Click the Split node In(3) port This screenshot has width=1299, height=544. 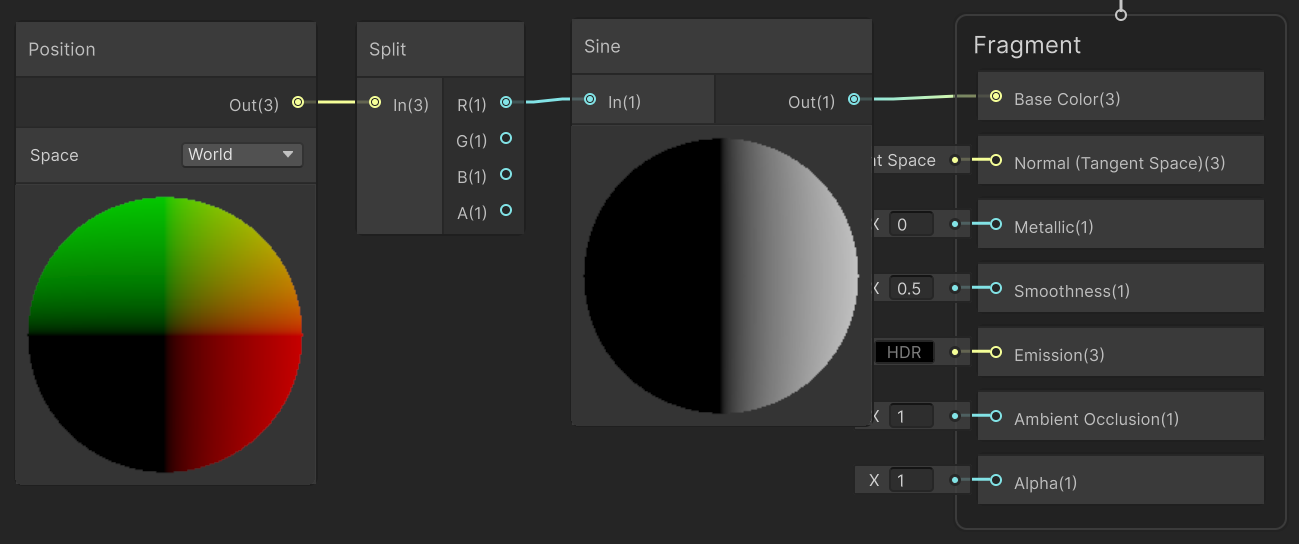[x=375, y=102]
